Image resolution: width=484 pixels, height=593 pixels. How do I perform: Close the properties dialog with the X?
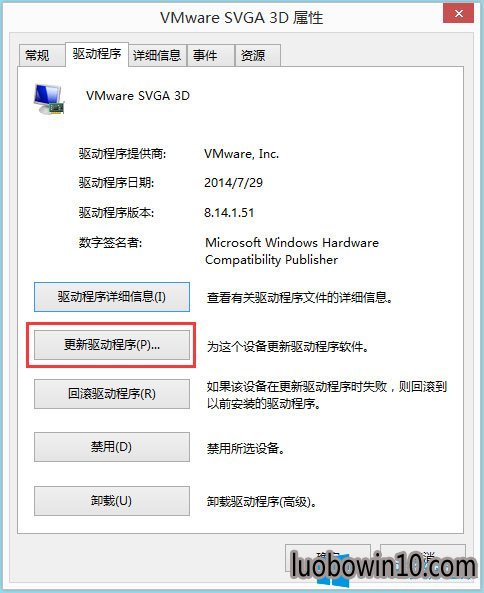pos(459,13)
